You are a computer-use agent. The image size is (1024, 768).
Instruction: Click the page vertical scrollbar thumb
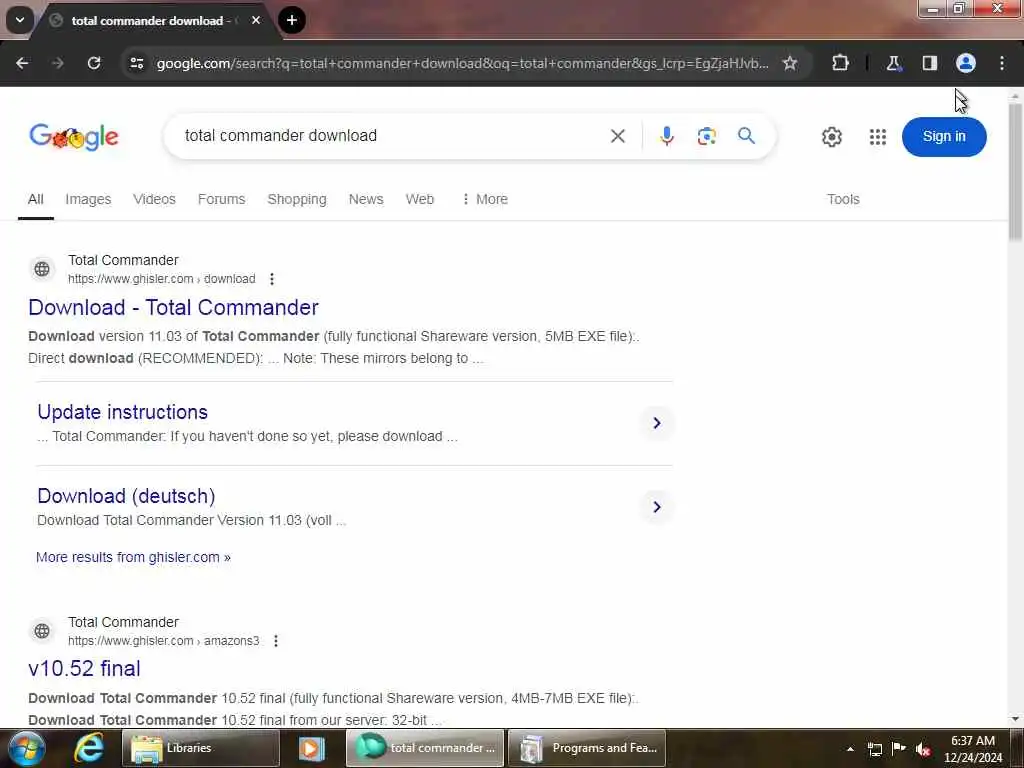[1015, 171]
